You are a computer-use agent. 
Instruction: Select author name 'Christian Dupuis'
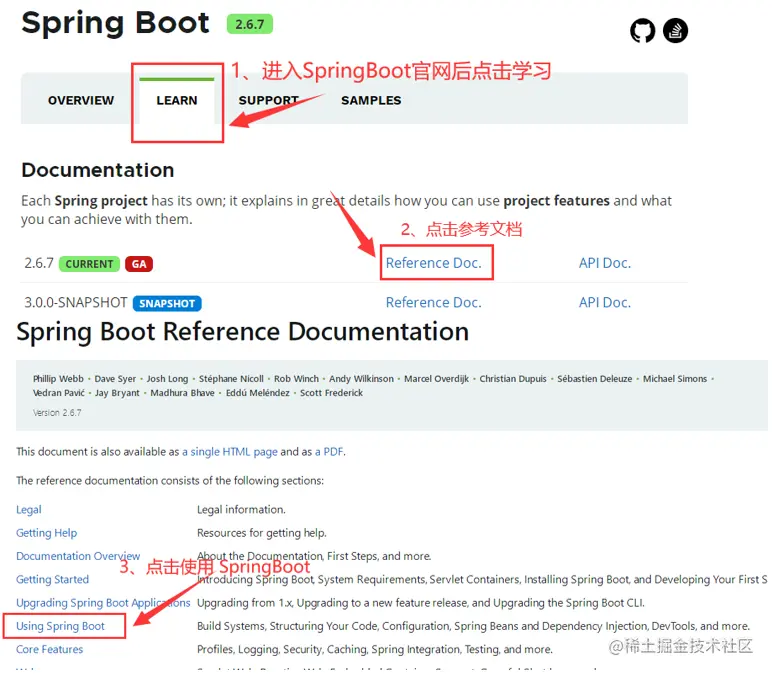click(x=513, y=379)
